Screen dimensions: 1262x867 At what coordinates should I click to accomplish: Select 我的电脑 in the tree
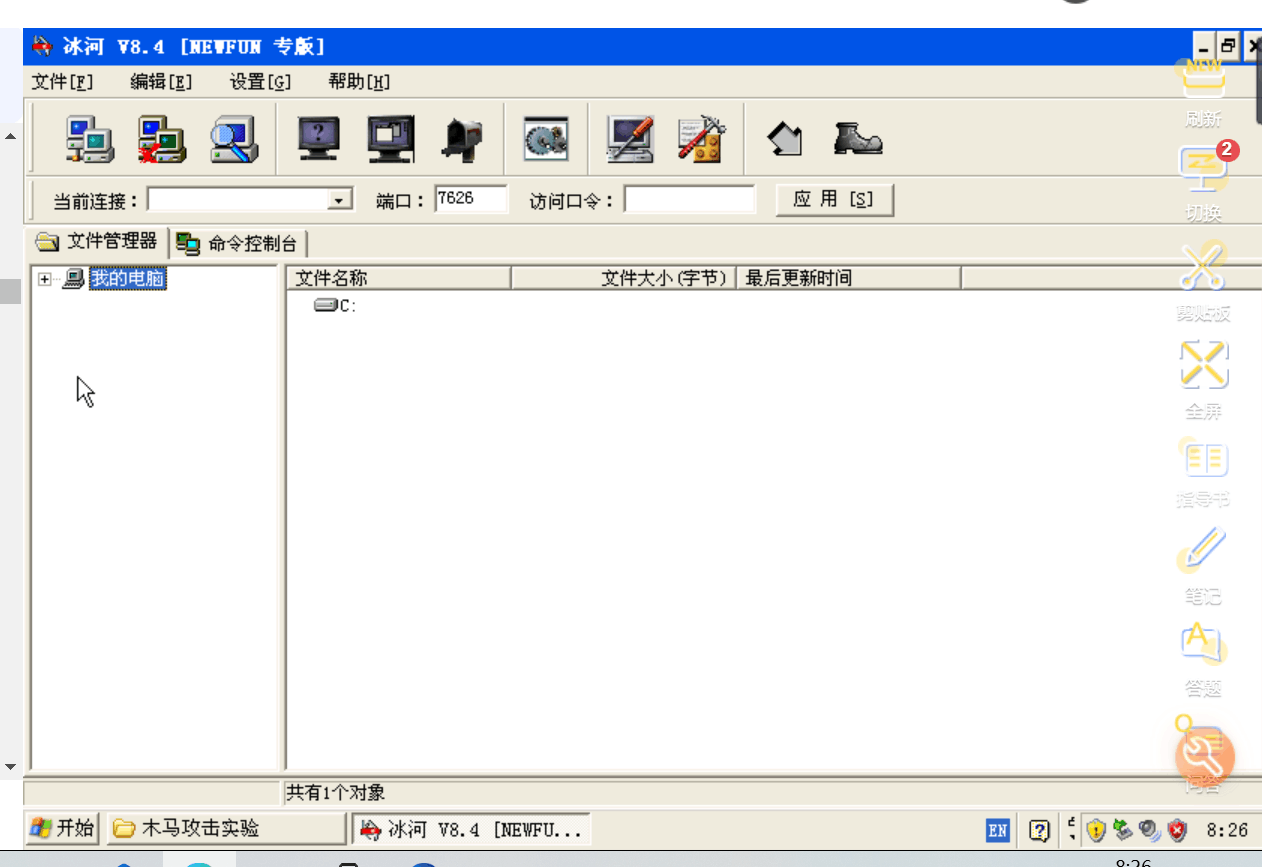click(x=127, y=279)
